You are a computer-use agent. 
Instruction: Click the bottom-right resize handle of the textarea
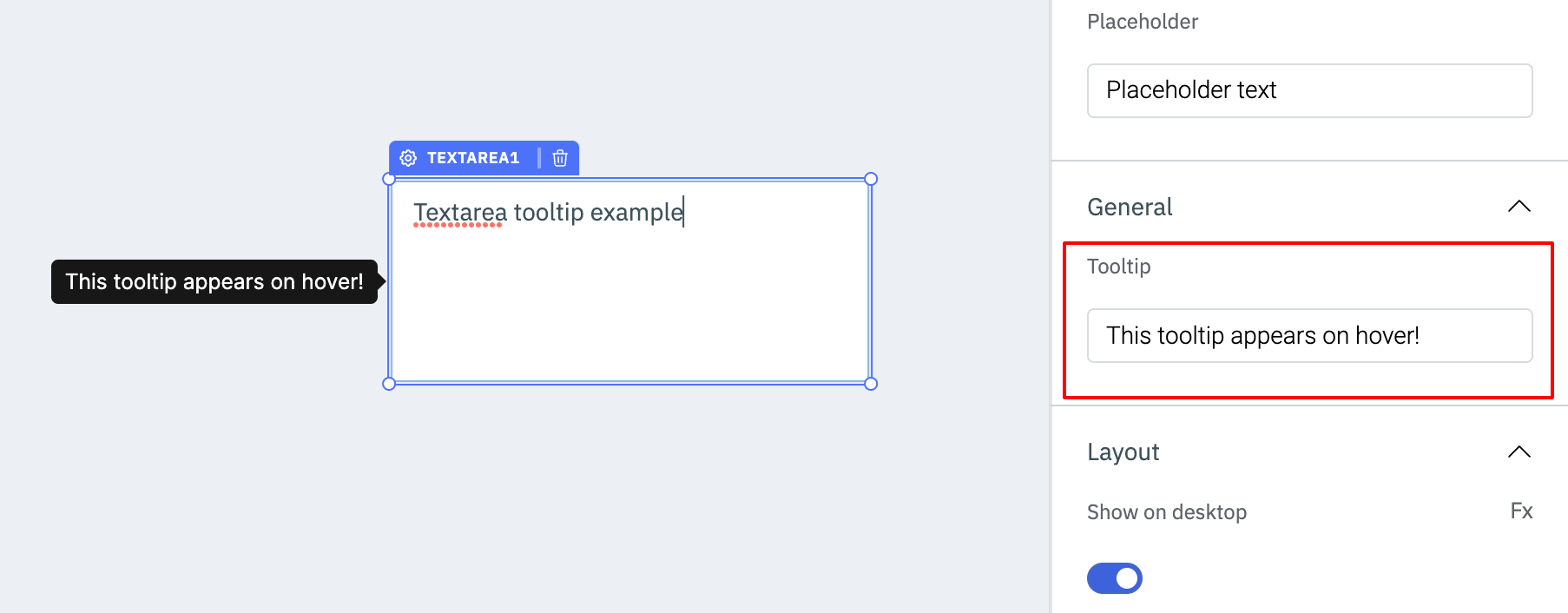point(871,384)
